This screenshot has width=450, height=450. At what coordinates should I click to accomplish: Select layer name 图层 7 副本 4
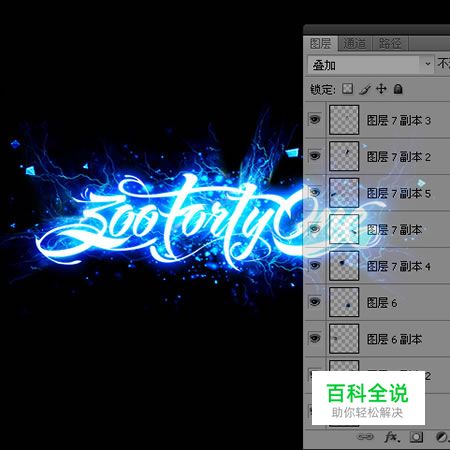[399, 266]
